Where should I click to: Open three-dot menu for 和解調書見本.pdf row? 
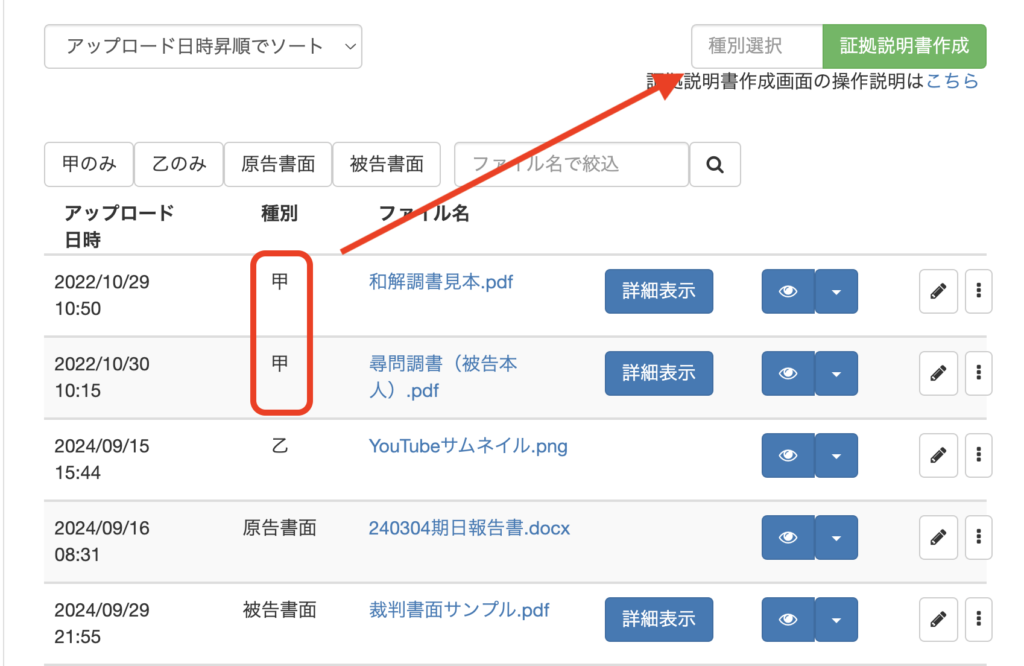[978, 291]
